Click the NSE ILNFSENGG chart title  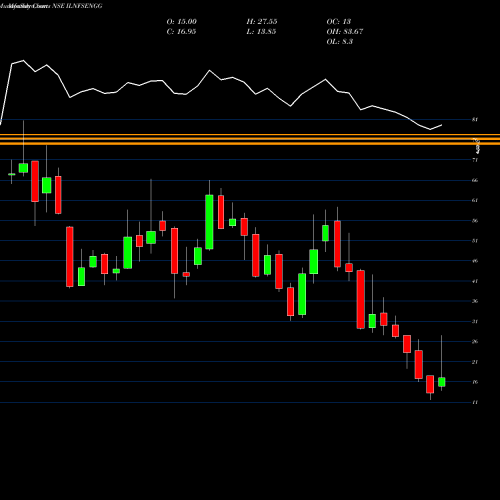tap(51, 6)
